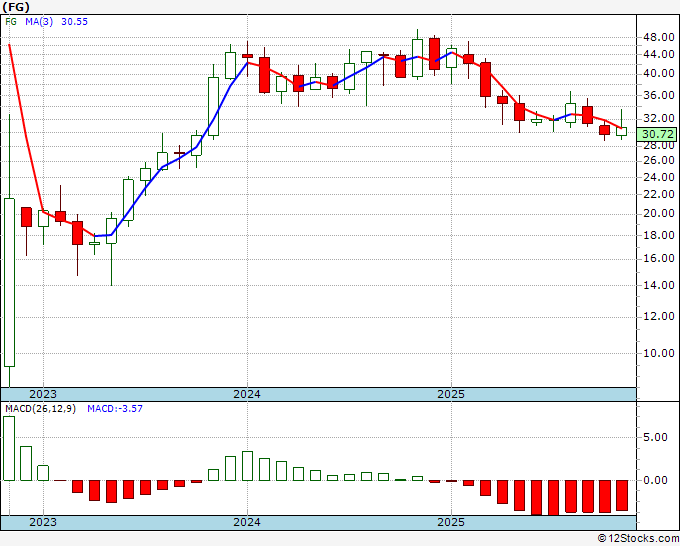The width and height of the screenshot is (680, 546).
Task: Click the 2023 label on price axis
Action: coord(42,394)
